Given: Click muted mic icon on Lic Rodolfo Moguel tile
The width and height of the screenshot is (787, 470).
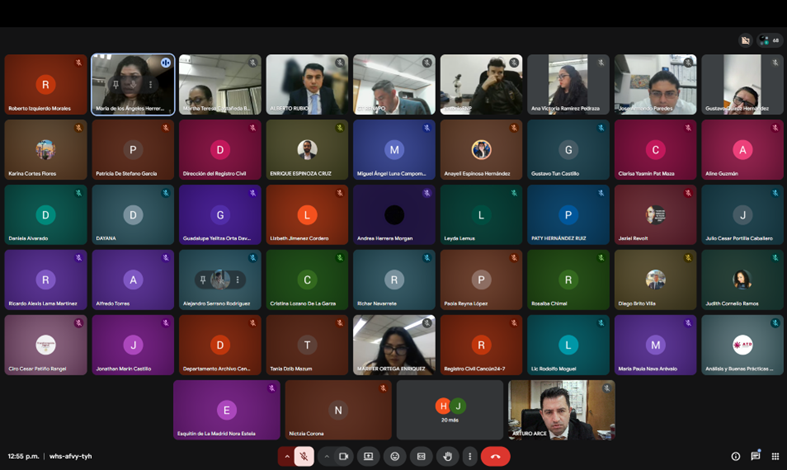Looking at the screenshot, I should pyautogui.click(x=601, y=323).
